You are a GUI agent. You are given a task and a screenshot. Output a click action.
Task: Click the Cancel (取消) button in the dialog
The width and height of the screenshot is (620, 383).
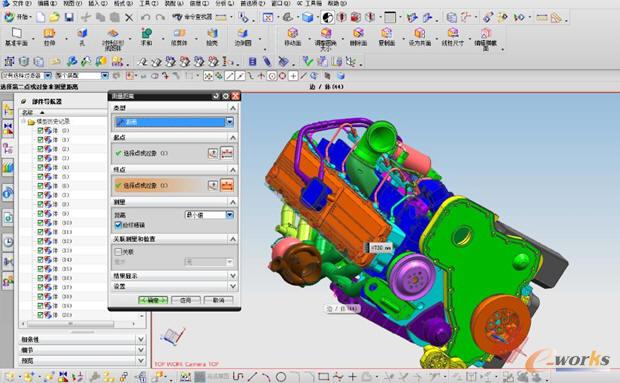pyautogui.click(x=218, y=300)
